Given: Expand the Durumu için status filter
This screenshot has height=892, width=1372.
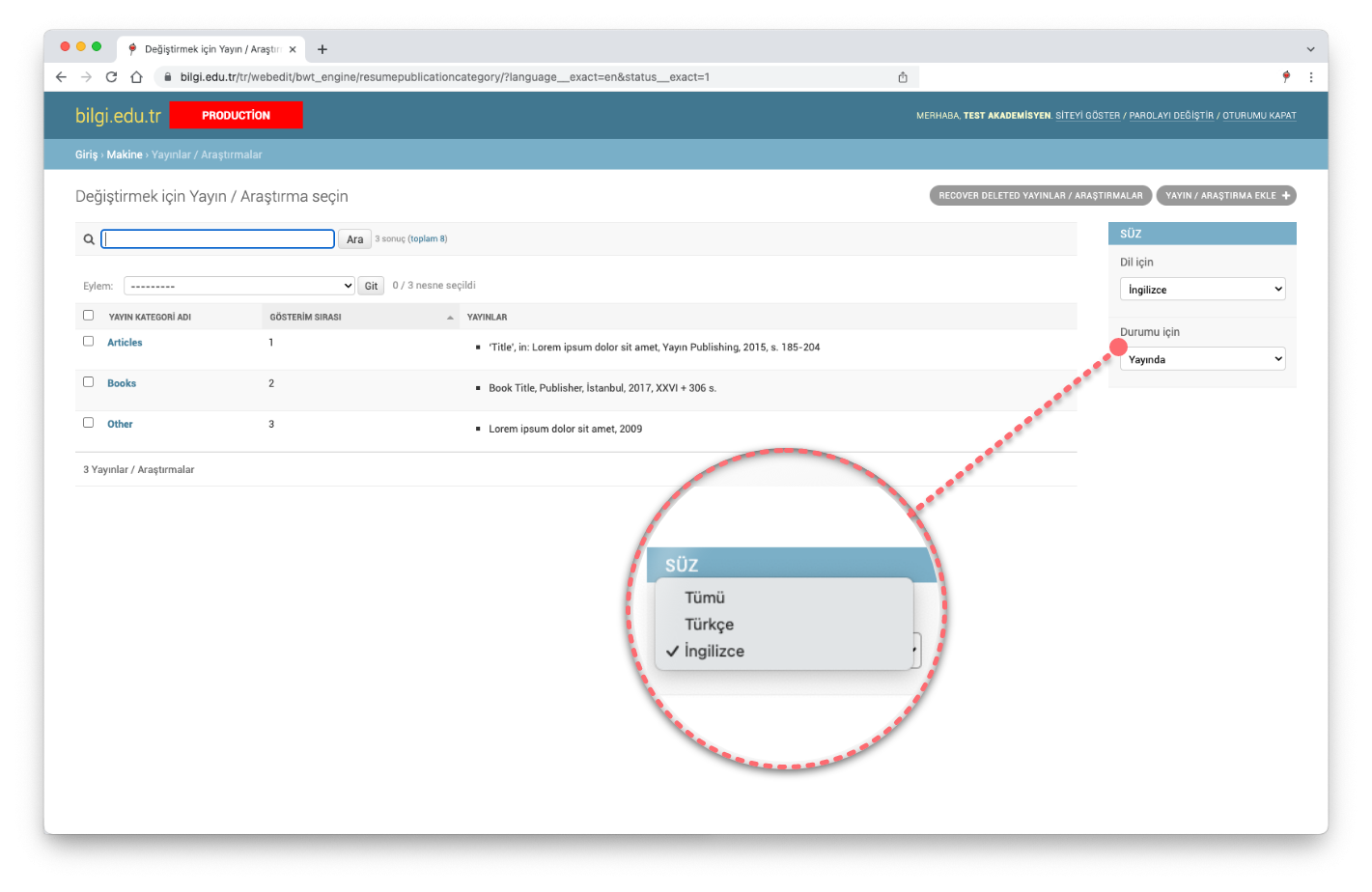Looking at the screenshot, I should [1202, 359].
